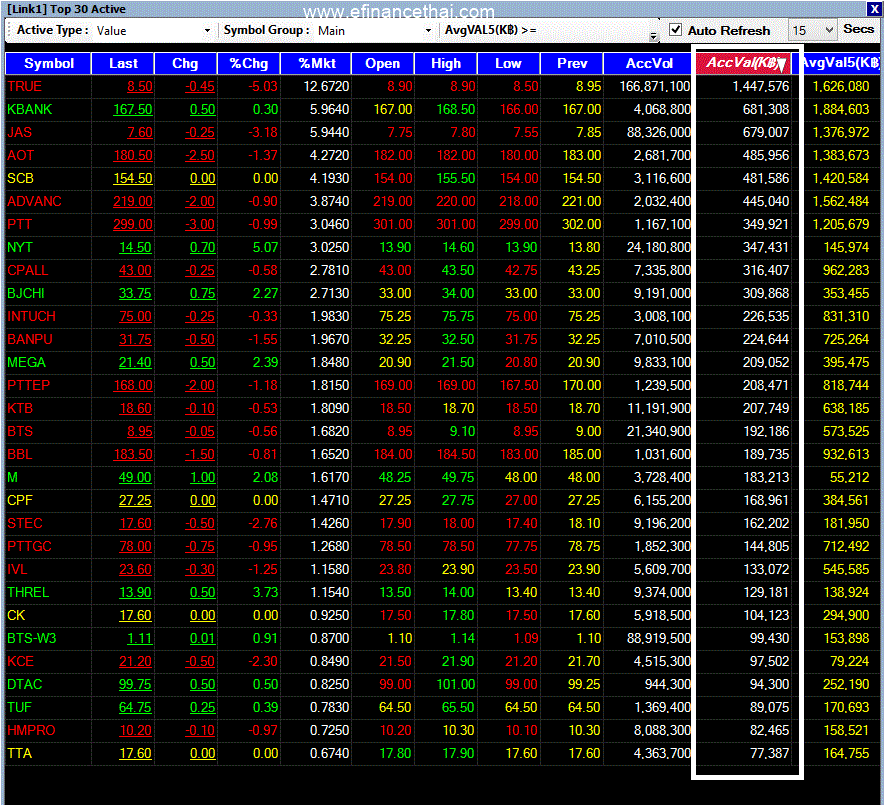Sort by the Chg column header
The width and height of the screenshot is (885, 805).
point(185,63)
